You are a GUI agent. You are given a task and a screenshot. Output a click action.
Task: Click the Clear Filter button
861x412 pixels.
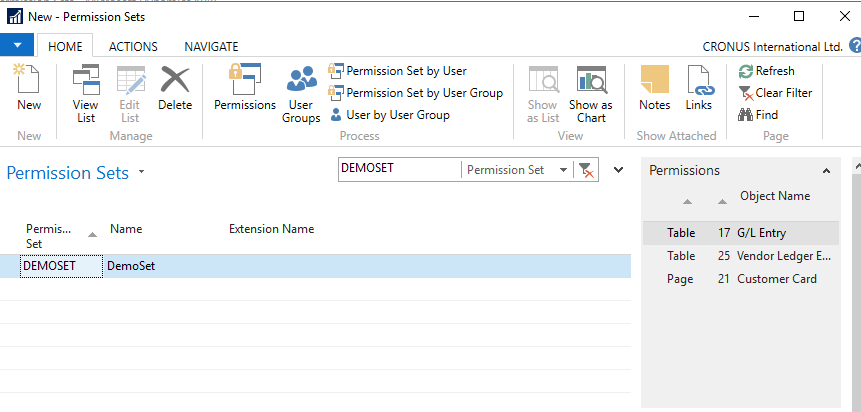tap(774, 93)
